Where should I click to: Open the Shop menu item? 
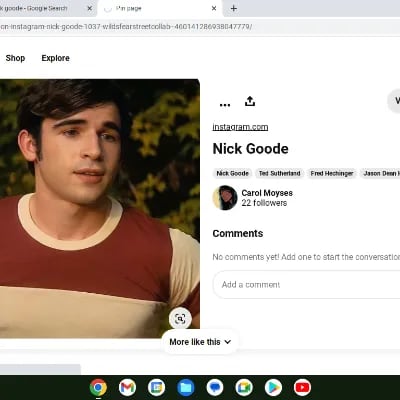click(15, 58)
